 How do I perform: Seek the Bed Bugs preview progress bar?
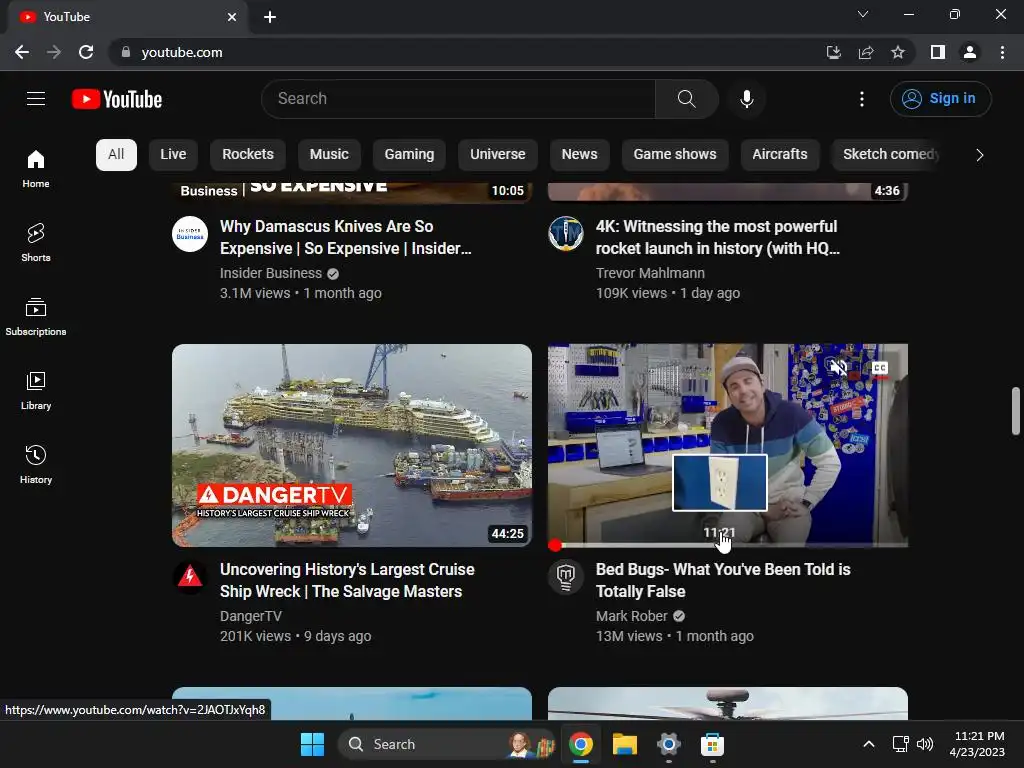click(x=728, y=545)
